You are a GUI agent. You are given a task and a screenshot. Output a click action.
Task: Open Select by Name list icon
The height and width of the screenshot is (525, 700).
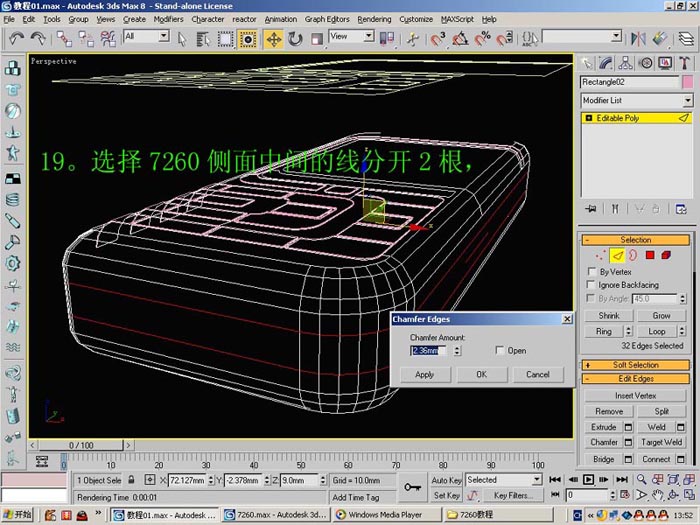tap(203, 39)
